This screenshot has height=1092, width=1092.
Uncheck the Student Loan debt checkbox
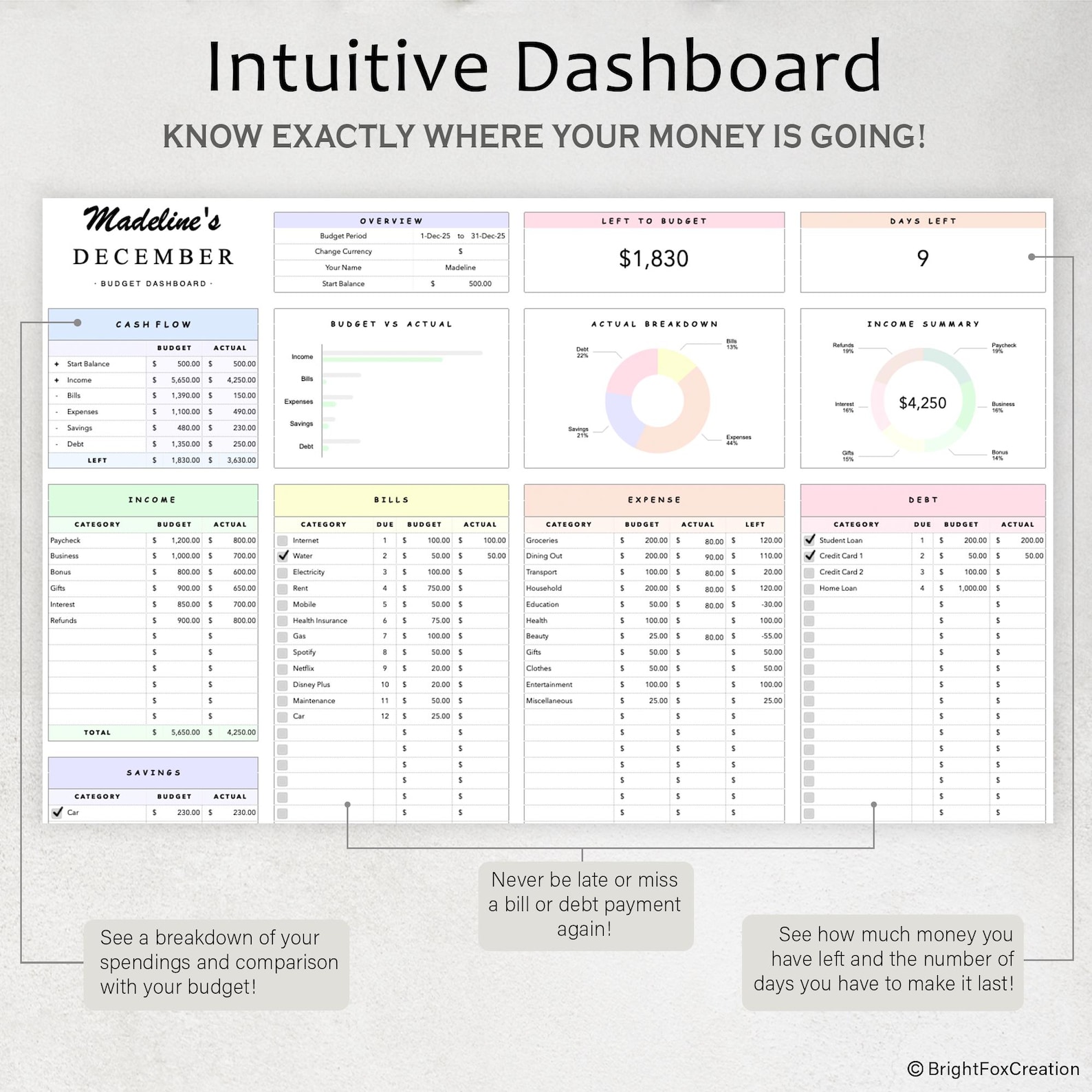809,540
